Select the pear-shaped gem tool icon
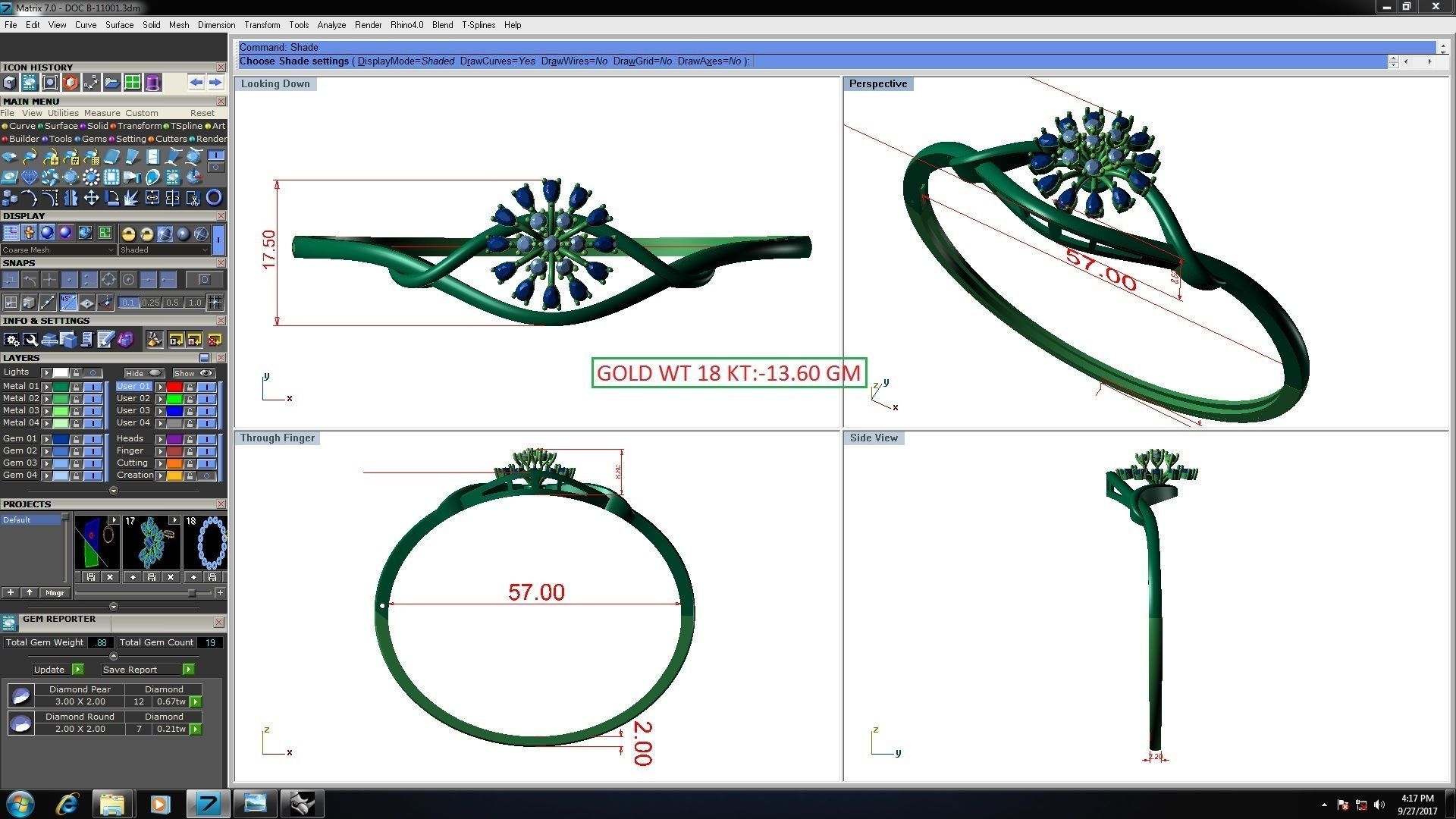Image resolution: width=1456 pixels, height=819 pixels. click(152, 177)
